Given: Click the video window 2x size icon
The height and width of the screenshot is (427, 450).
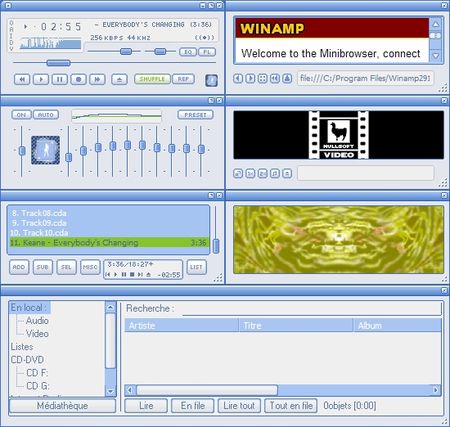Looking at the screenshot, I should (x=262, y=173).
